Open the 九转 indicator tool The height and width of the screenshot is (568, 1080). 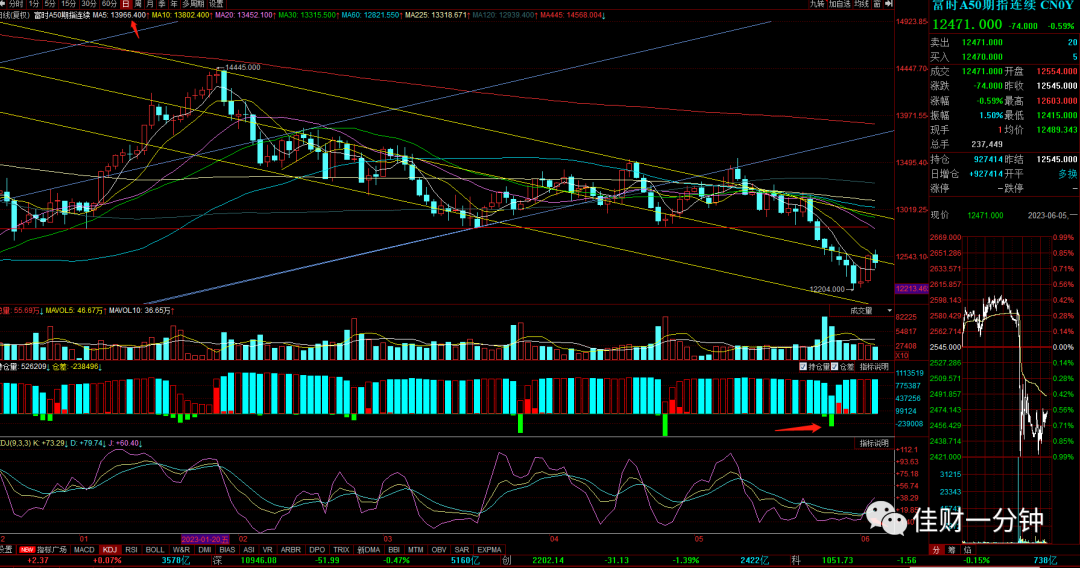click(817, 4)
